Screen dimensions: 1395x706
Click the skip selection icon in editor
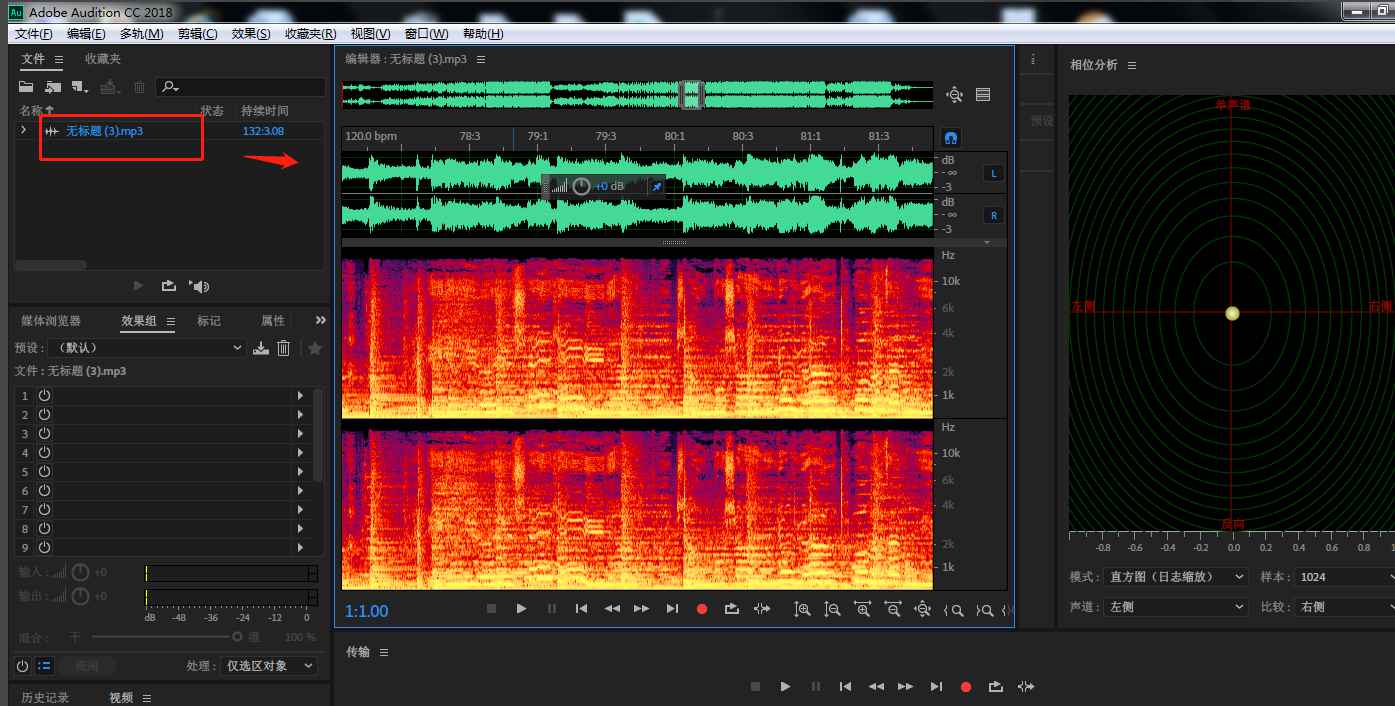[762, 608]
